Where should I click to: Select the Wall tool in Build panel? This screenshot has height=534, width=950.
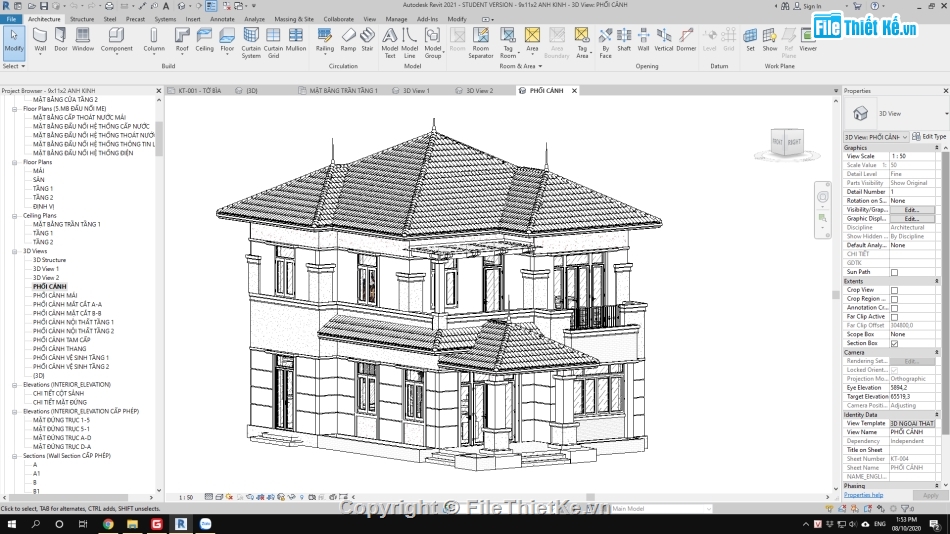40,40
